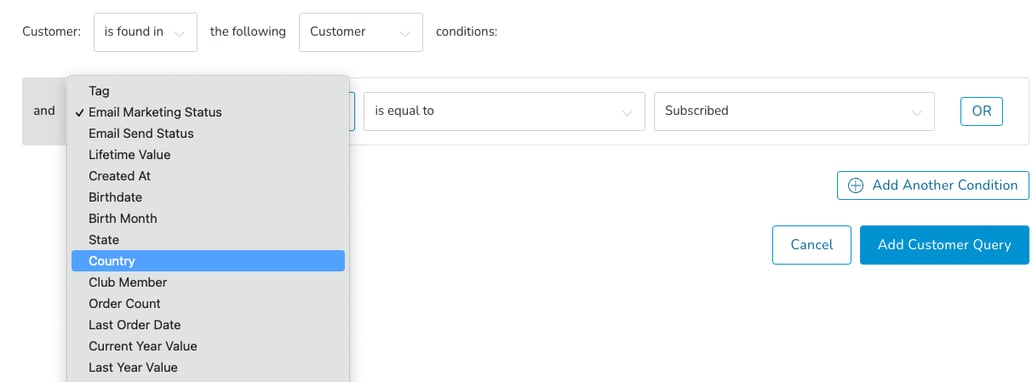
Task: Choose Birthdate in the dropdown list
Action: 208,197
